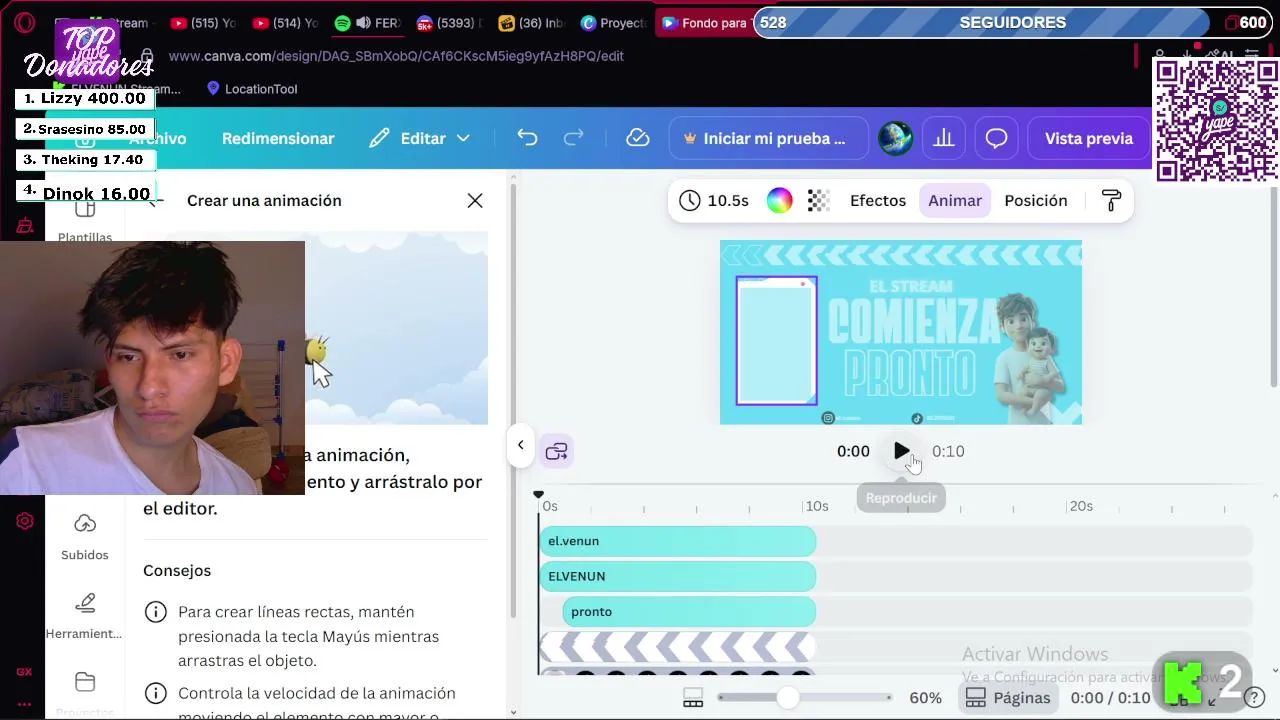This screenshot has height=720, width=1280.
Task: Switch to the Fondo para tab
Action: (x=704, y=22)
